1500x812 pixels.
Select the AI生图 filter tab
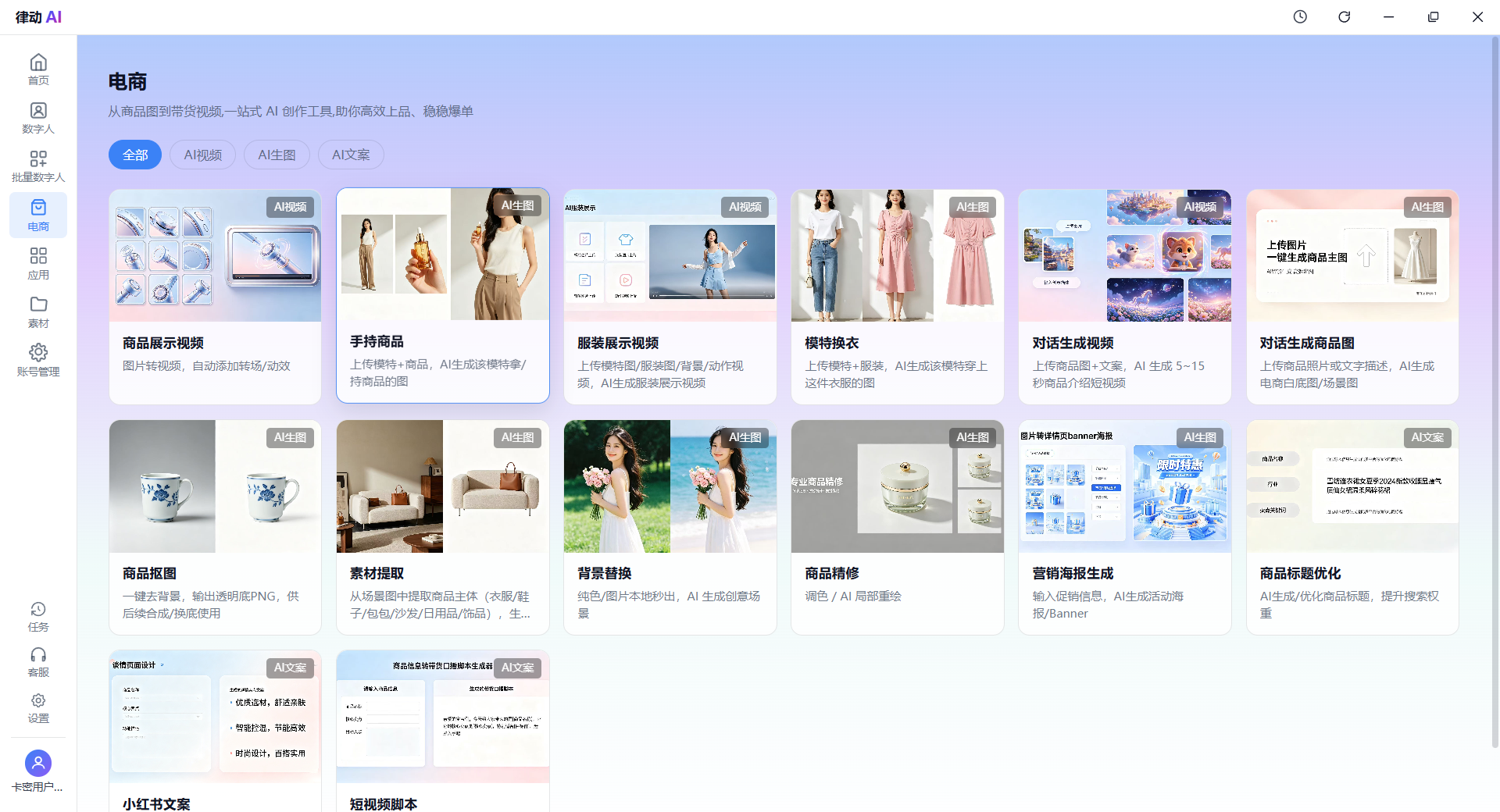point(277,155)
